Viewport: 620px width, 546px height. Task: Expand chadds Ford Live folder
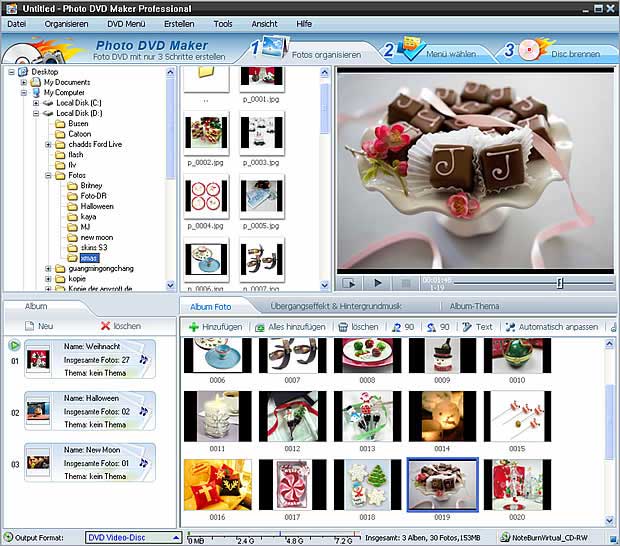pyautogui.click(x=48, y=144)
